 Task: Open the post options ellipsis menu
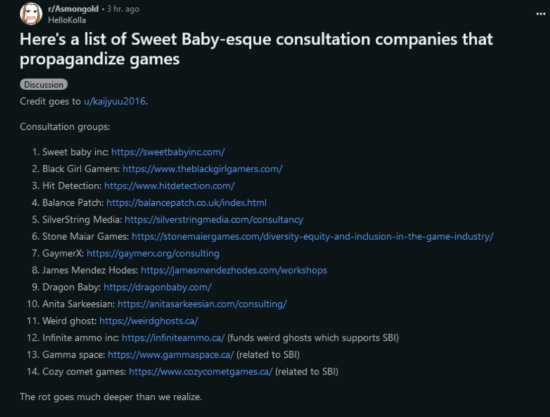(x=541, y=14)
